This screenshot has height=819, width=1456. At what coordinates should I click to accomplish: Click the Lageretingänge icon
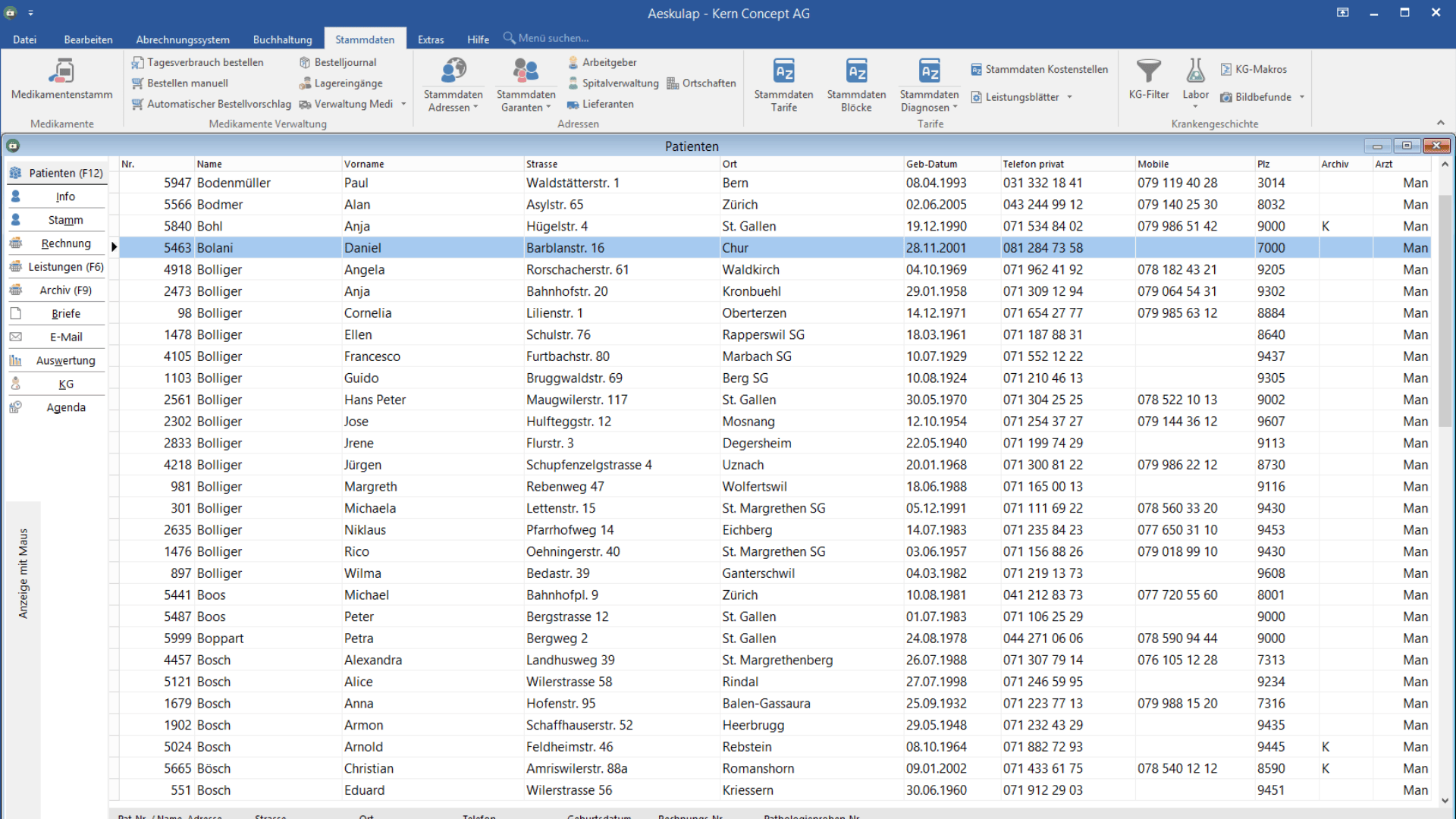306,83
